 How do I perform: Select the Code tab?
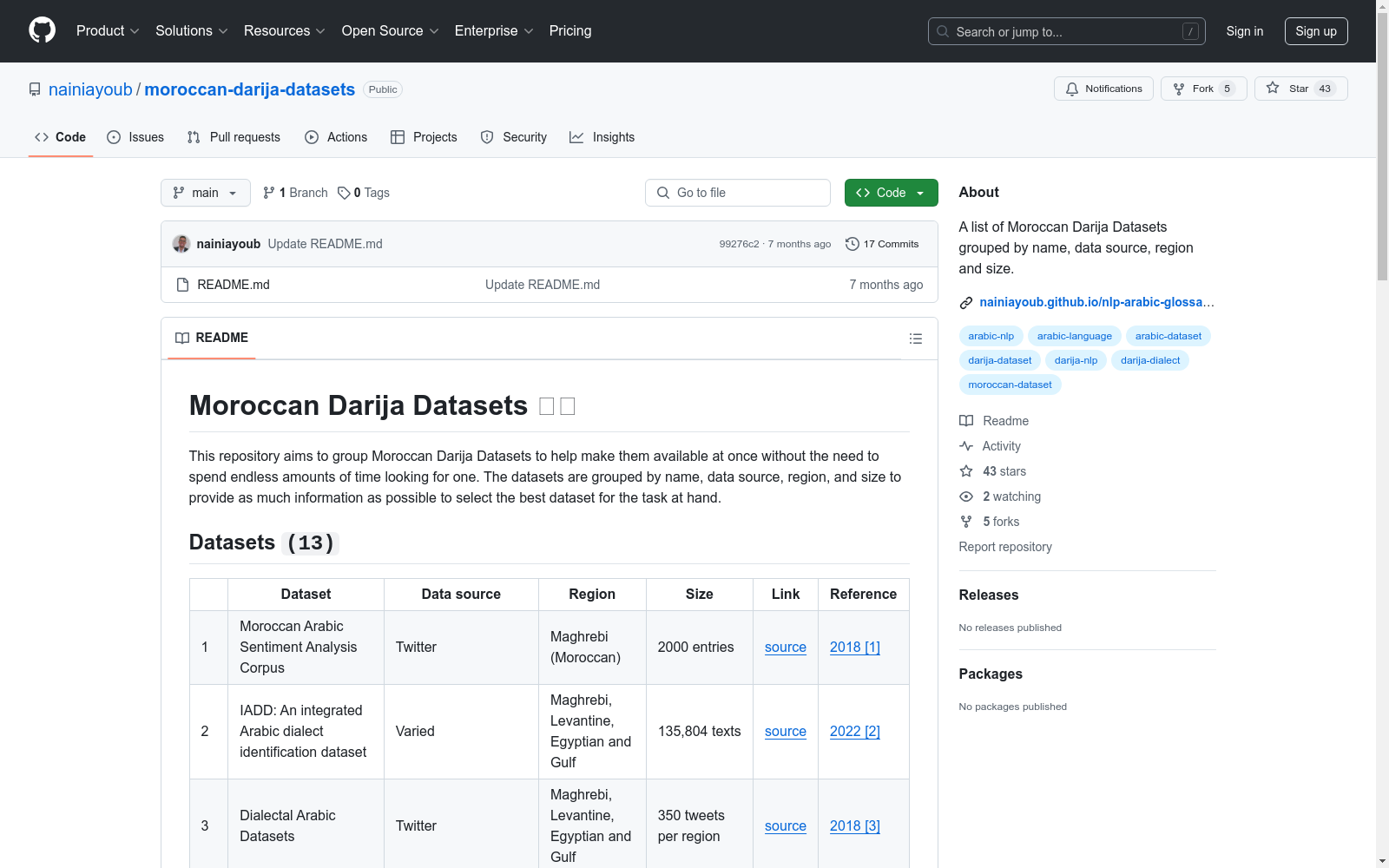coord(61,137)
